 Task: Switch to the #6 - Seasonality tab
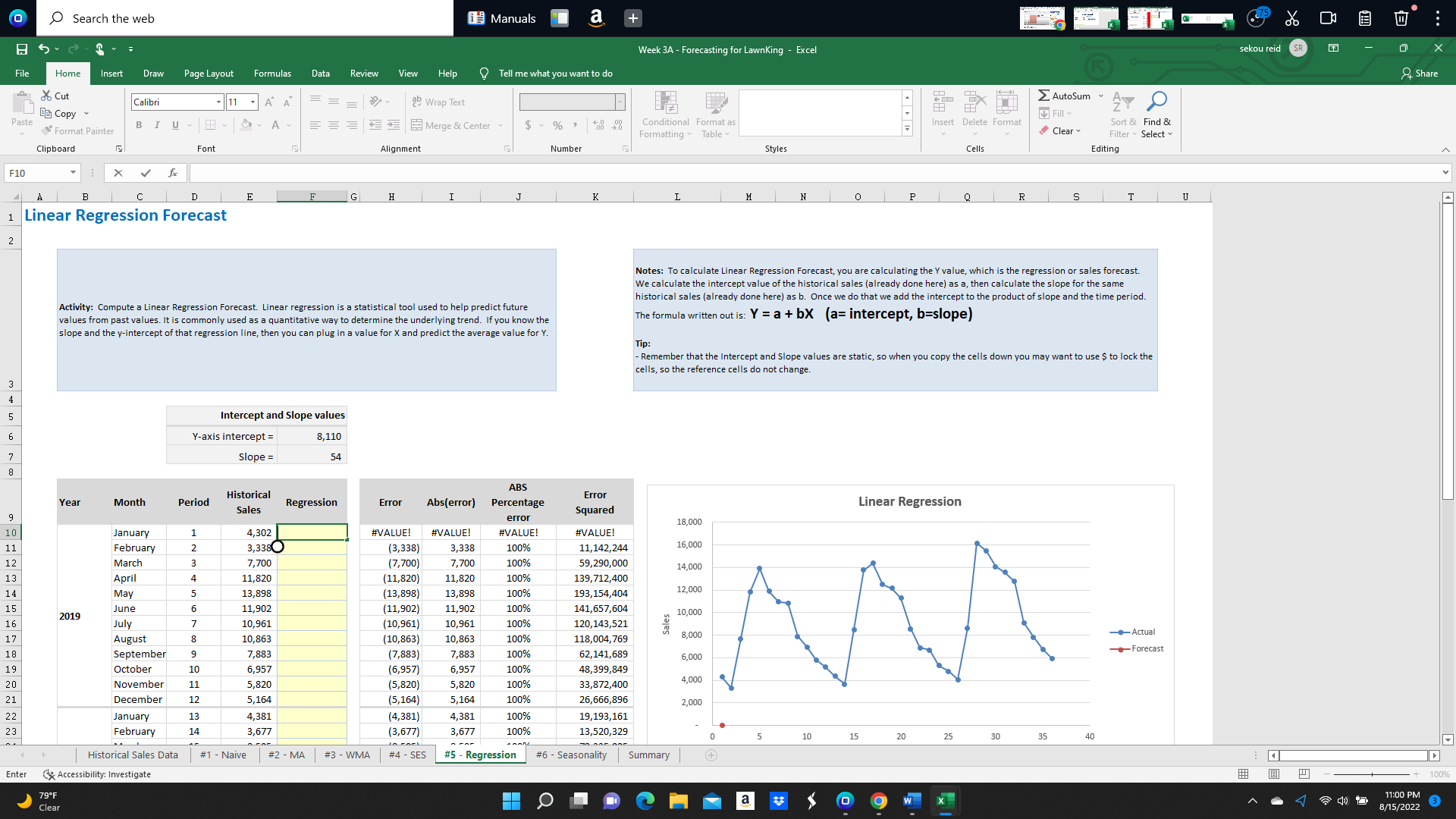point(572,755)
